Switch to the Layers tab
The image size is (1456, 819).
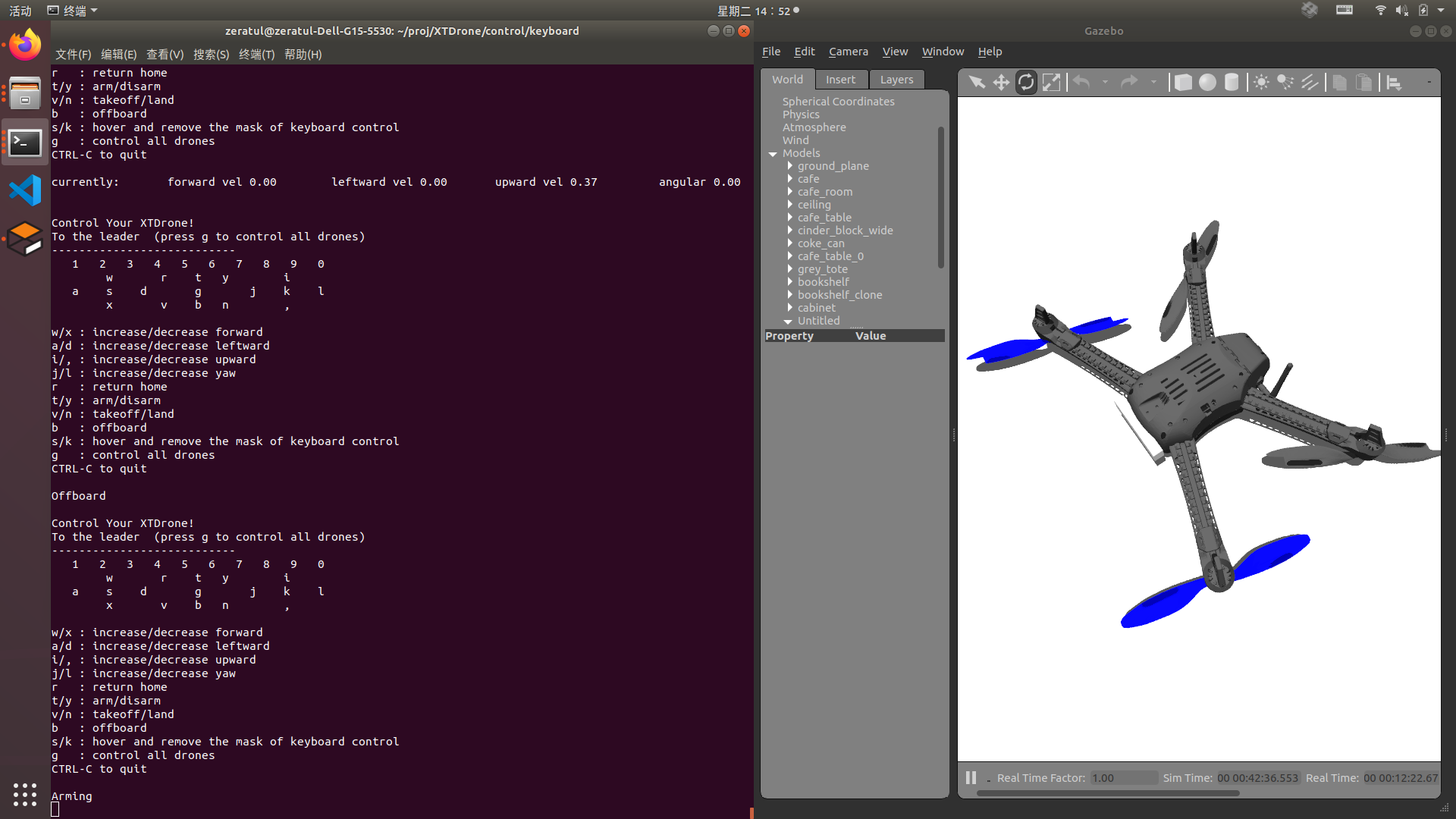pos(896,80)
